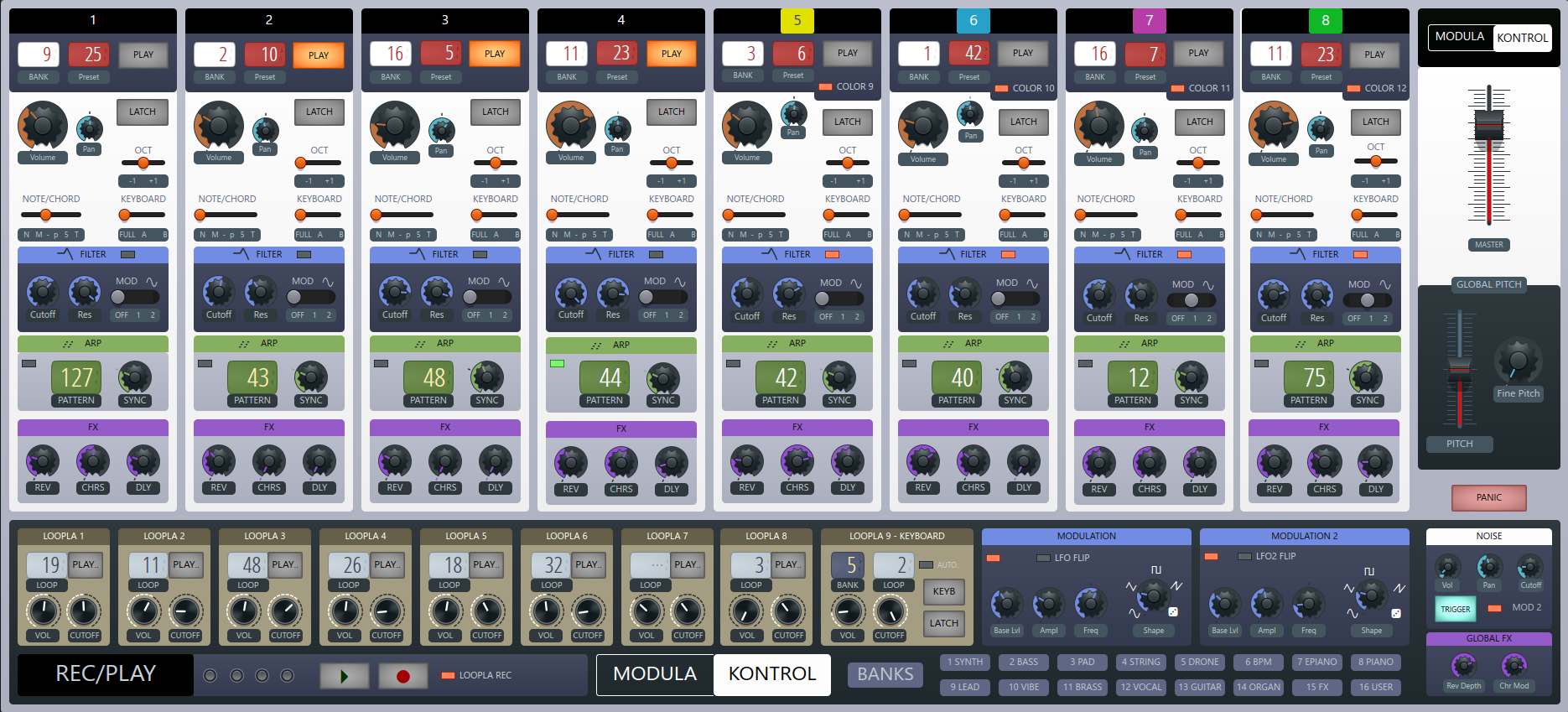This screenshot has width=1568, height=712.
Task: Select the 1 SYNTH bank button
Action: coord(965,662)
